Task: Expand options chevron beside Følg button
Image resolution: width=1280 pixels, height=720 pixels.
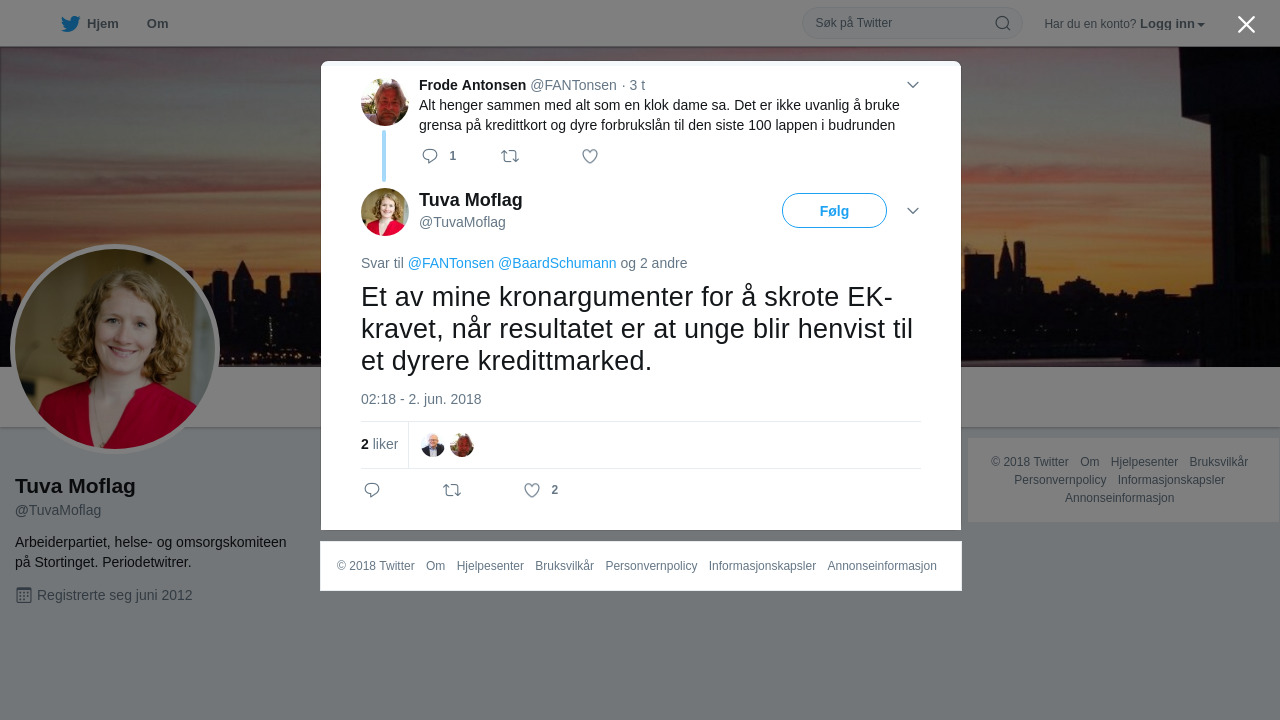Action: click(913, 211)
